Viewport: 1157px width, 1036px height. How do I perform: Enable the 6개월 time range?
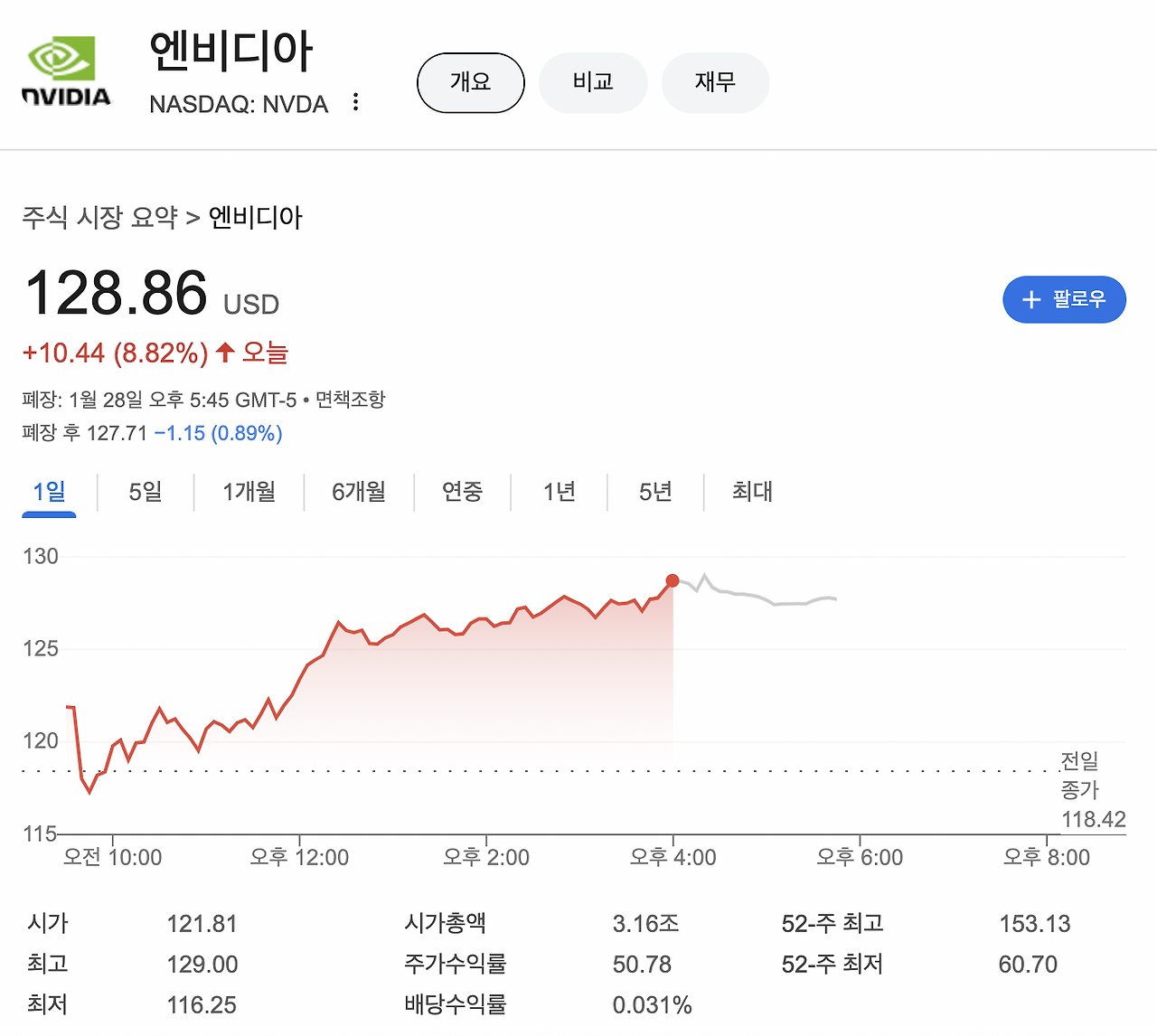tap(358, 492)
